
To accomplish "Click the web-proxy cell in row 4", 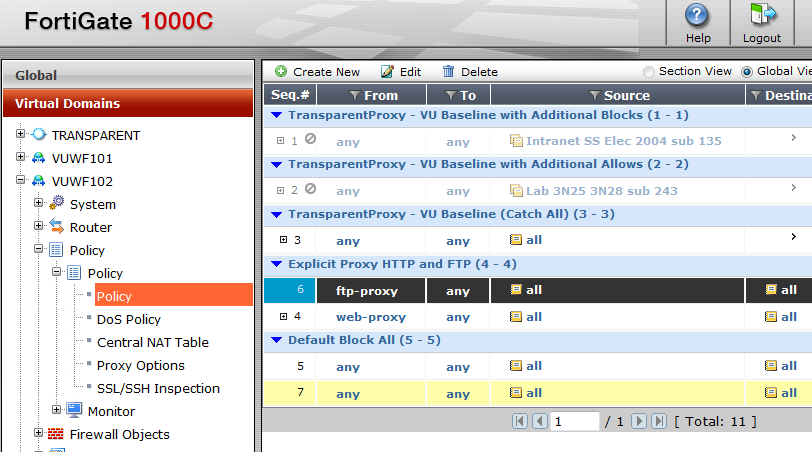I will point(371,317).
